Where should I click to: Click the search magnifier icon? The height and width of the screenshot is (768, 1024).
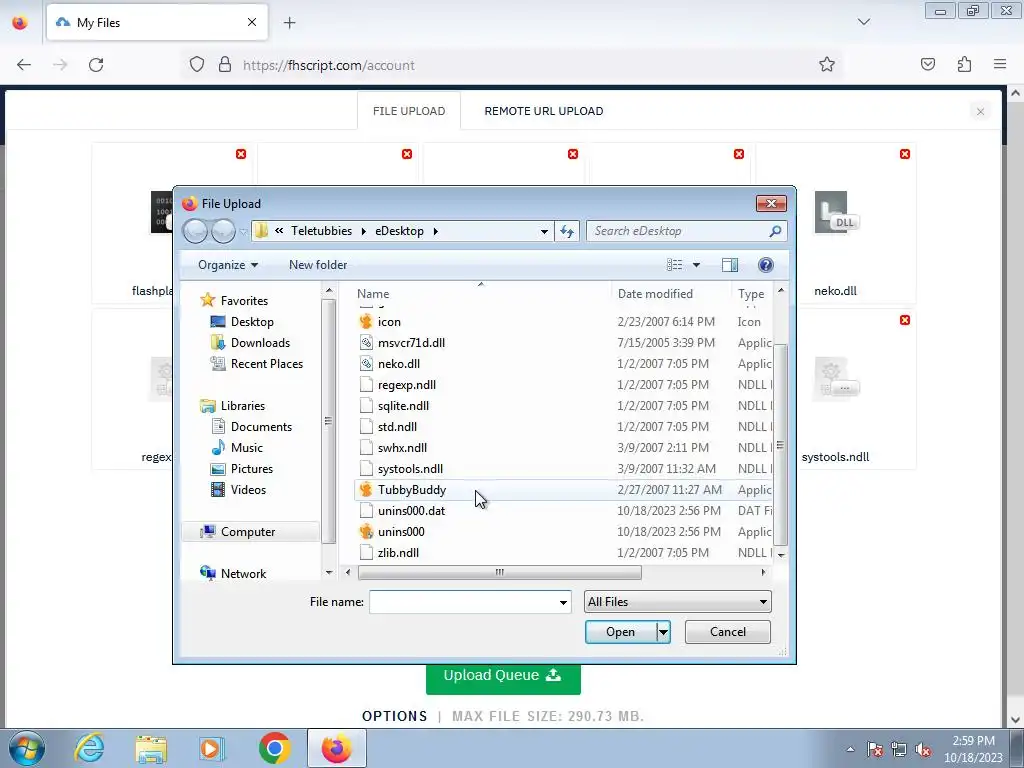point(775,231)
